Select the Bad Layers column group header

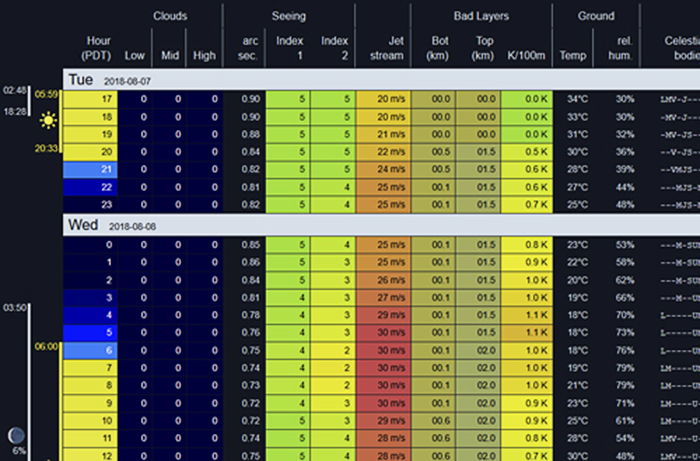(481, 16)
